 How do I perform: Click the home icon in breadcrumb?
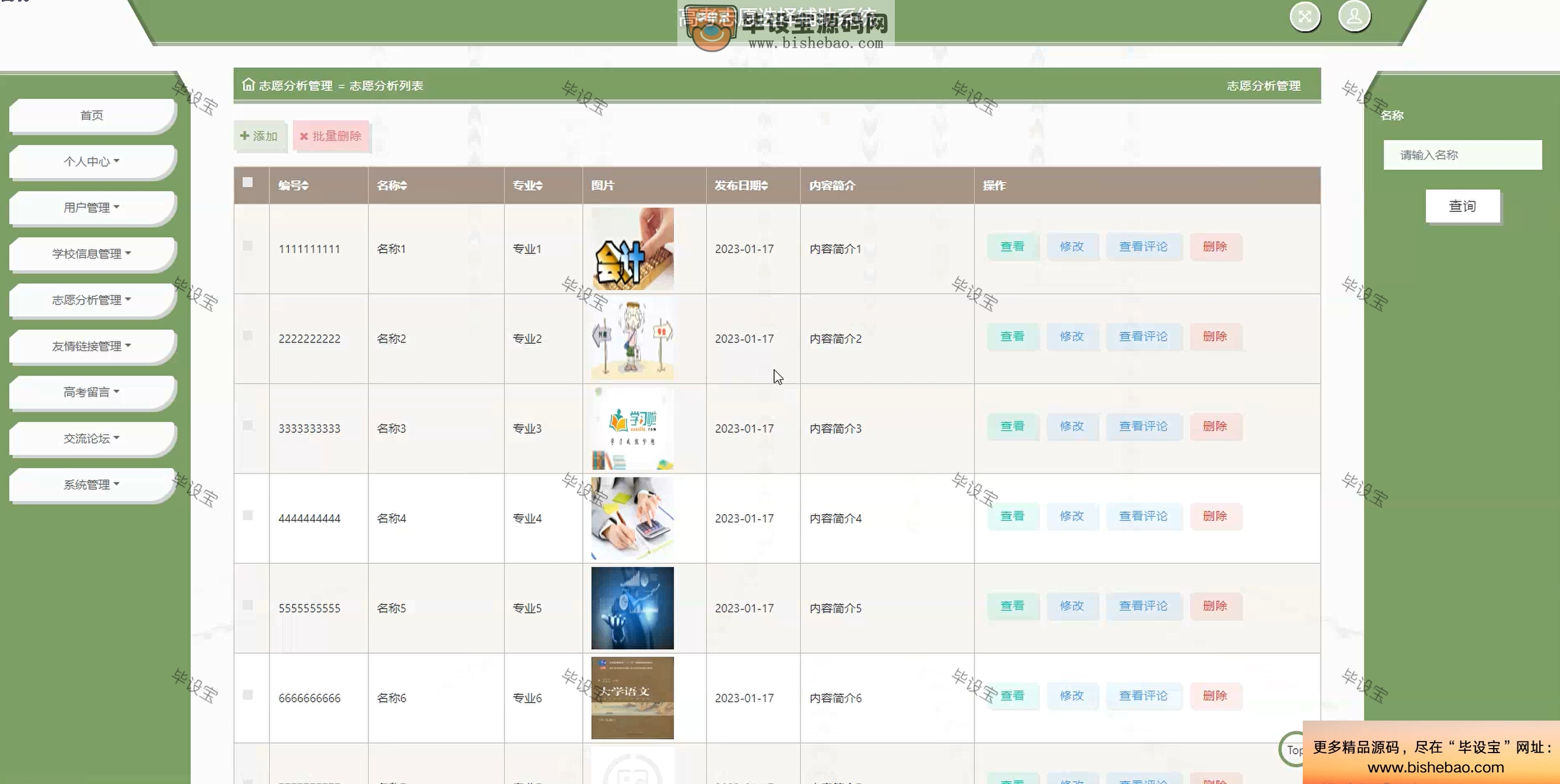(248, 85)
